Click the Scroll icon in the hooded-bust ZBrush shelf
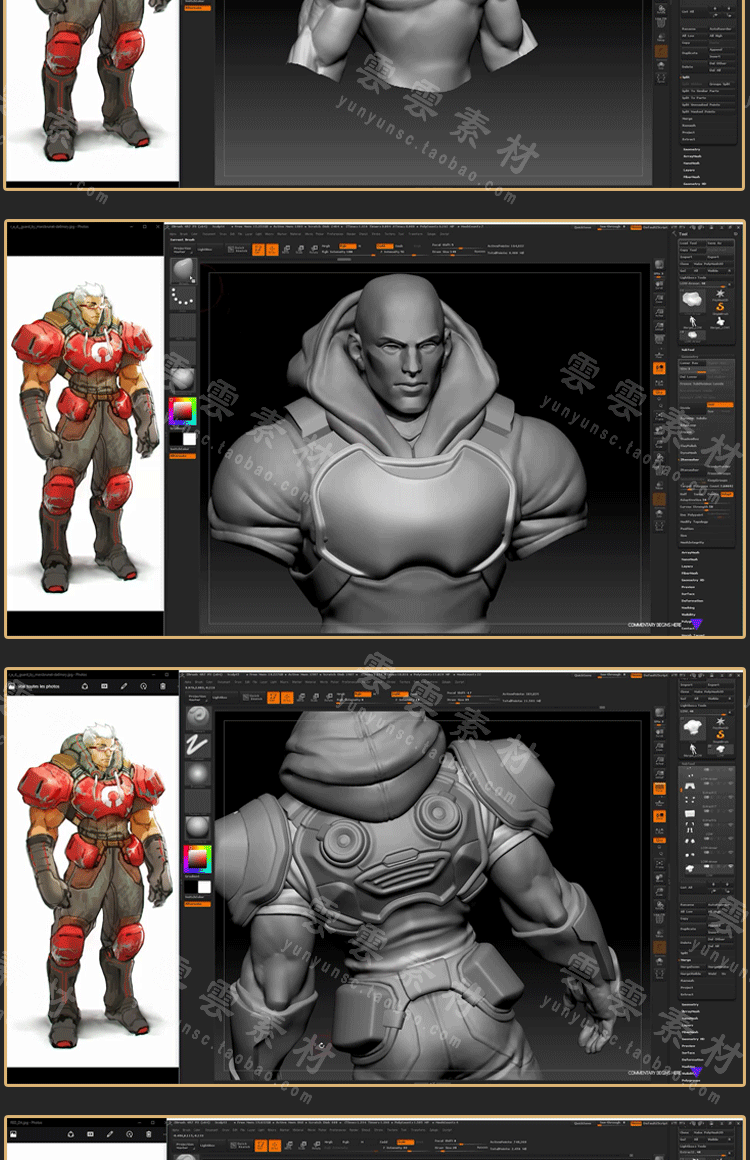This screenshot has width=750, height=1160. pos(659,286)
